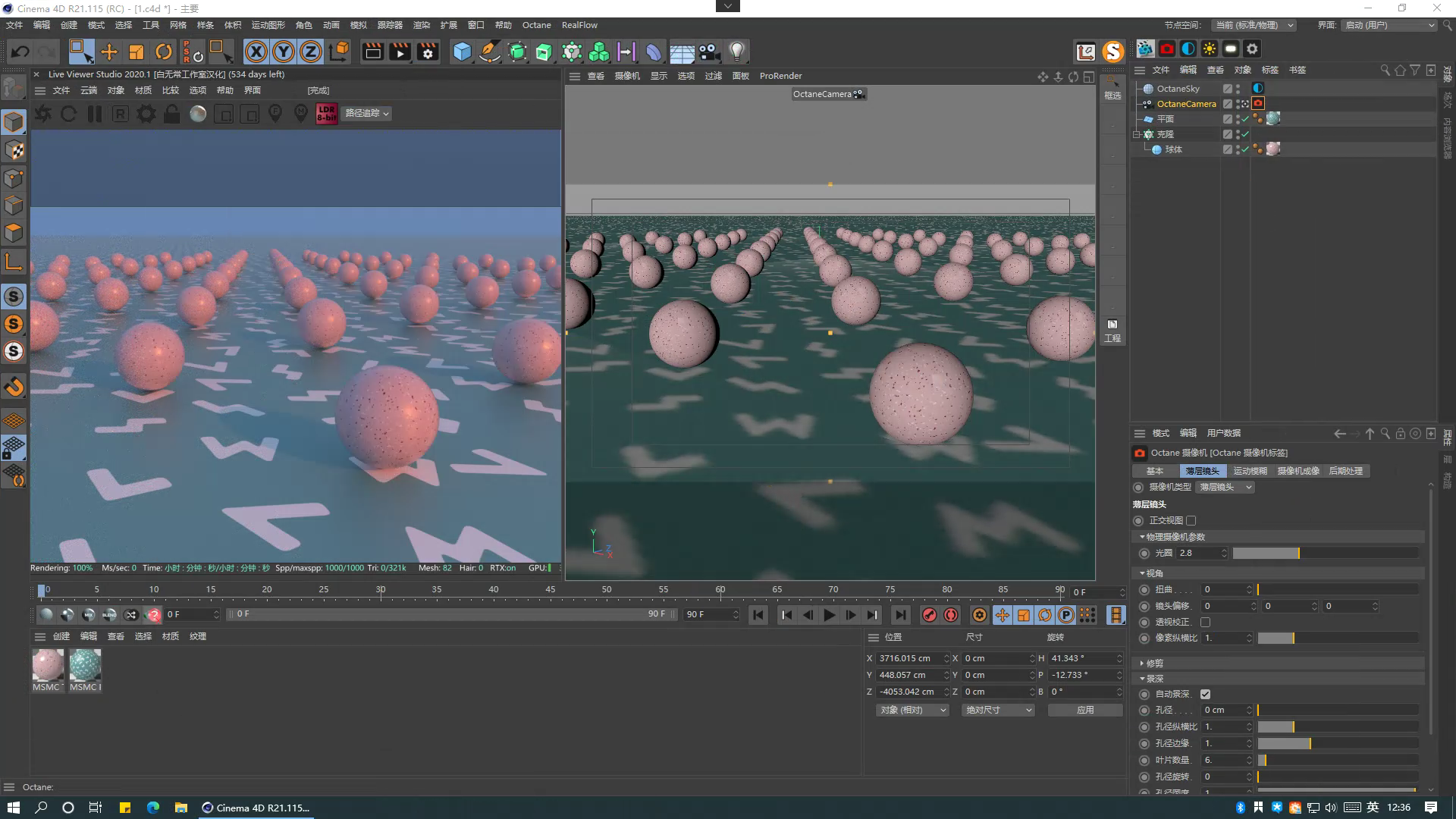The height and width of the screenshot is (819, 1456).
Task: Click the 光圈 value field
Action: click(1198, 554)
